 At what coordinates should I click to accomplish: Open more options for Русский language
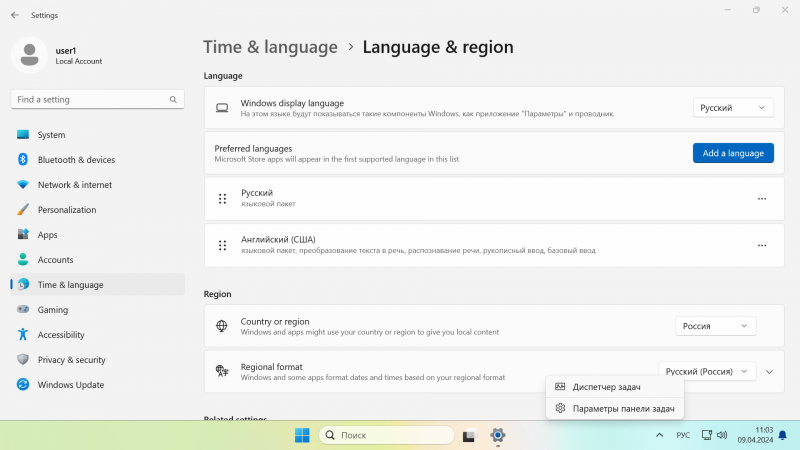pos(762,198)
